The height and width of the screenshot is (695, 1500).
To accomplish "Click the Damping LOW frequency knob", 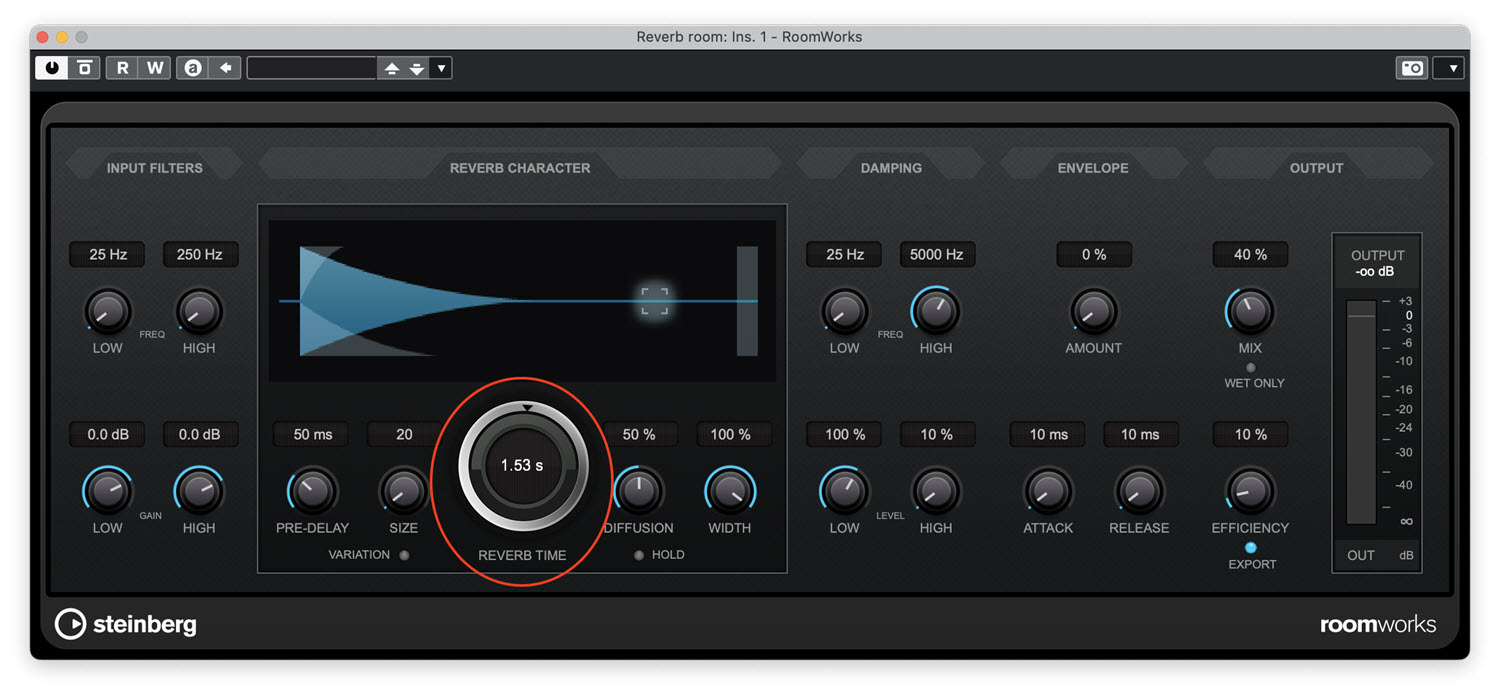I will [845, 312].
